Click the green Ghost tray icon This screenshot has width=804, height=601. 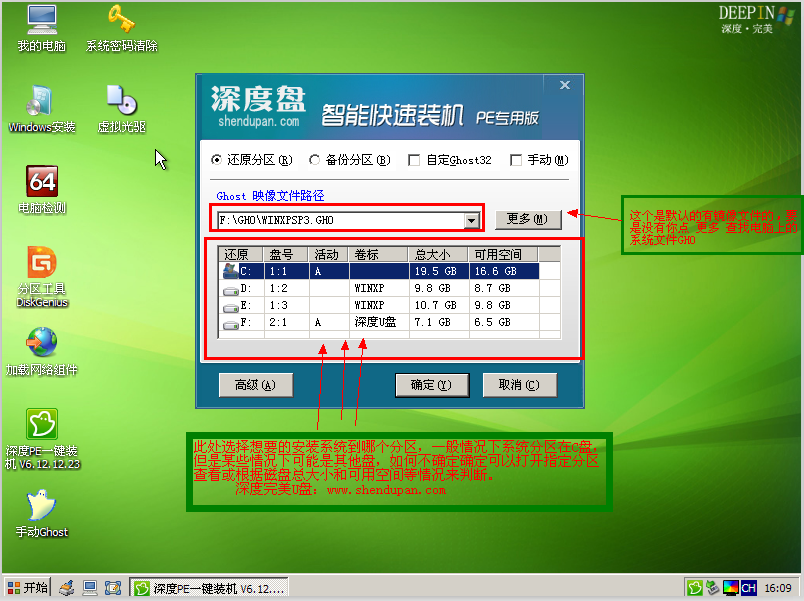(x=695, y=587)
